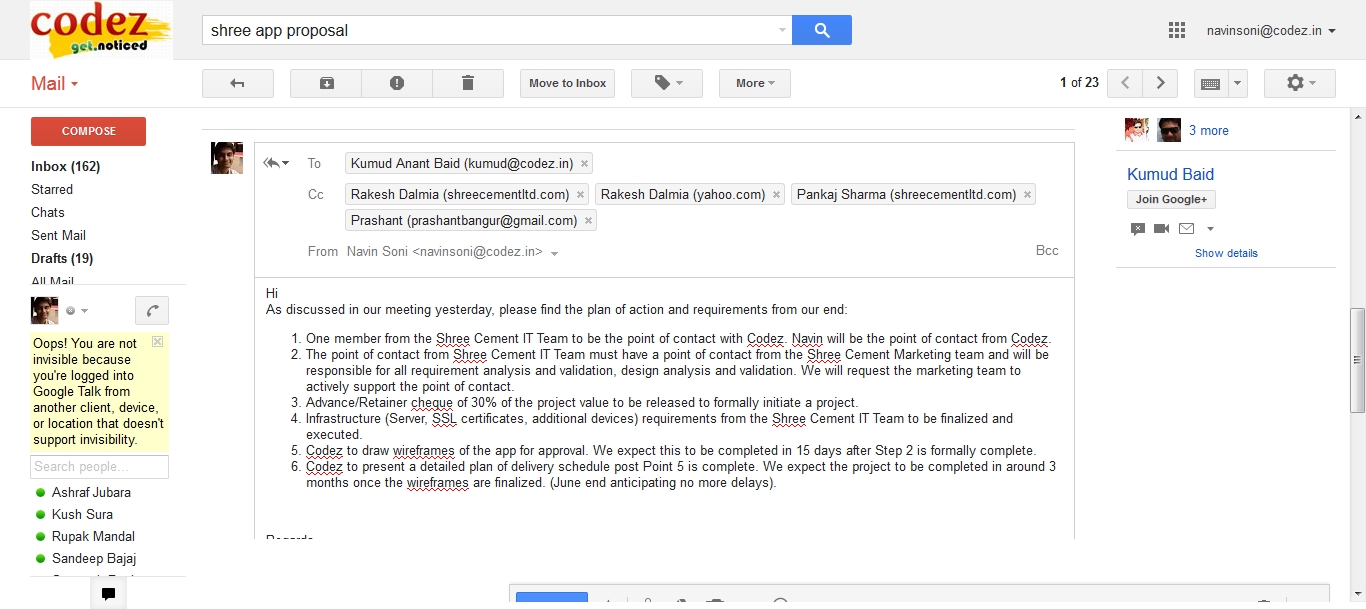Open the settings gear menu
This screenshot has width=1366, height=609.
1300,83
